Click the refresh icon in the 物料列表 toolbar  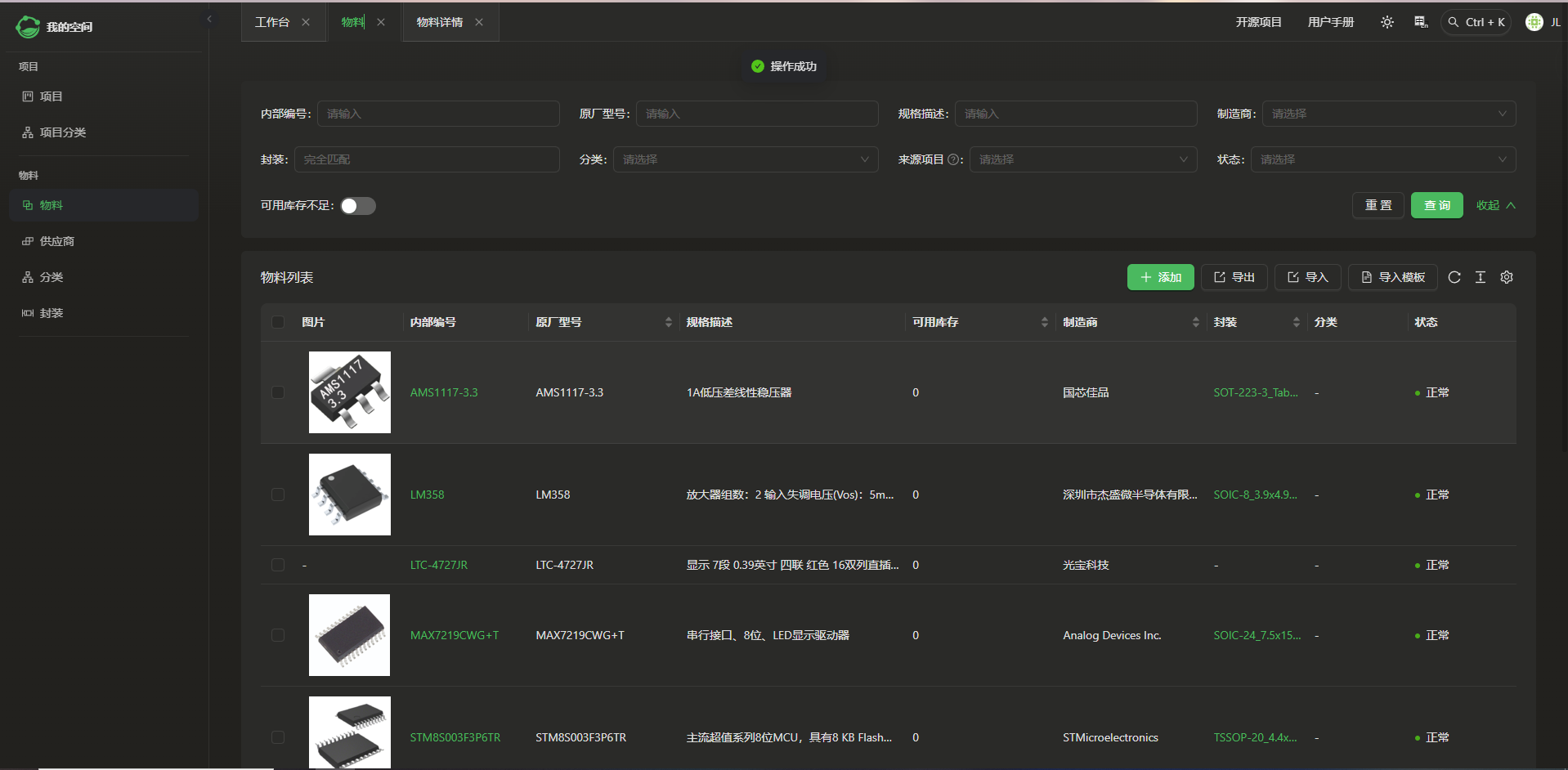1454,277
